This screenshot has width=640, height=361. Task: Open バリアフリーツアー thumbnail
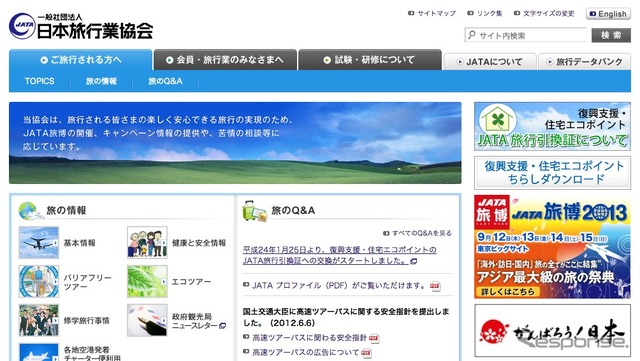(x=38, y=281)
